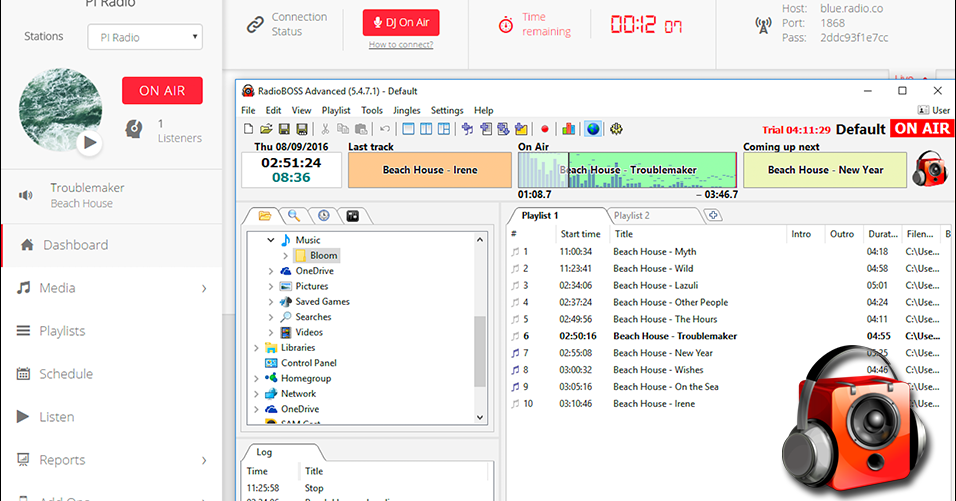Image resolution: width=956 pixels, height=501 pixels.
Task: Click the add playlist page icon
Action: (x=485, y=129)
